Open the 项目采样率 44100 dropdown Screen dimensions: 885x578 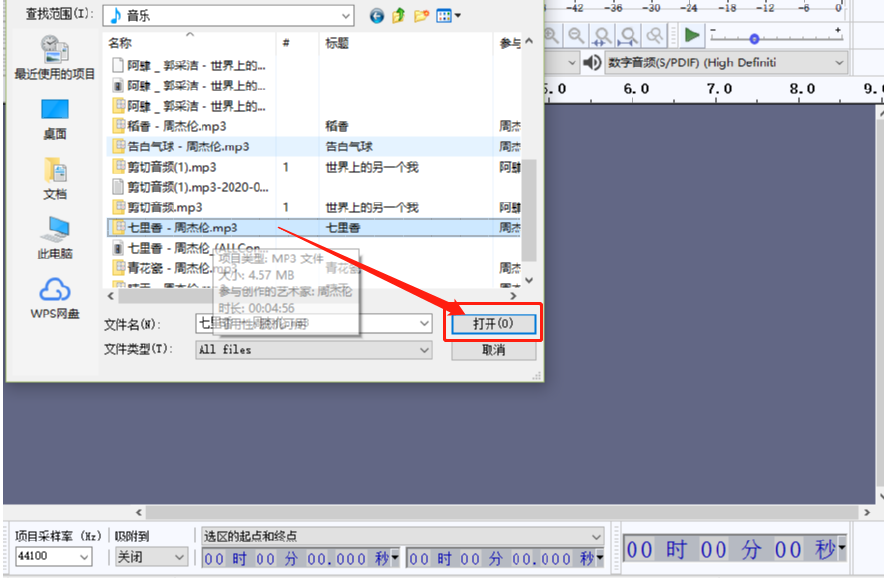[85, 557]
